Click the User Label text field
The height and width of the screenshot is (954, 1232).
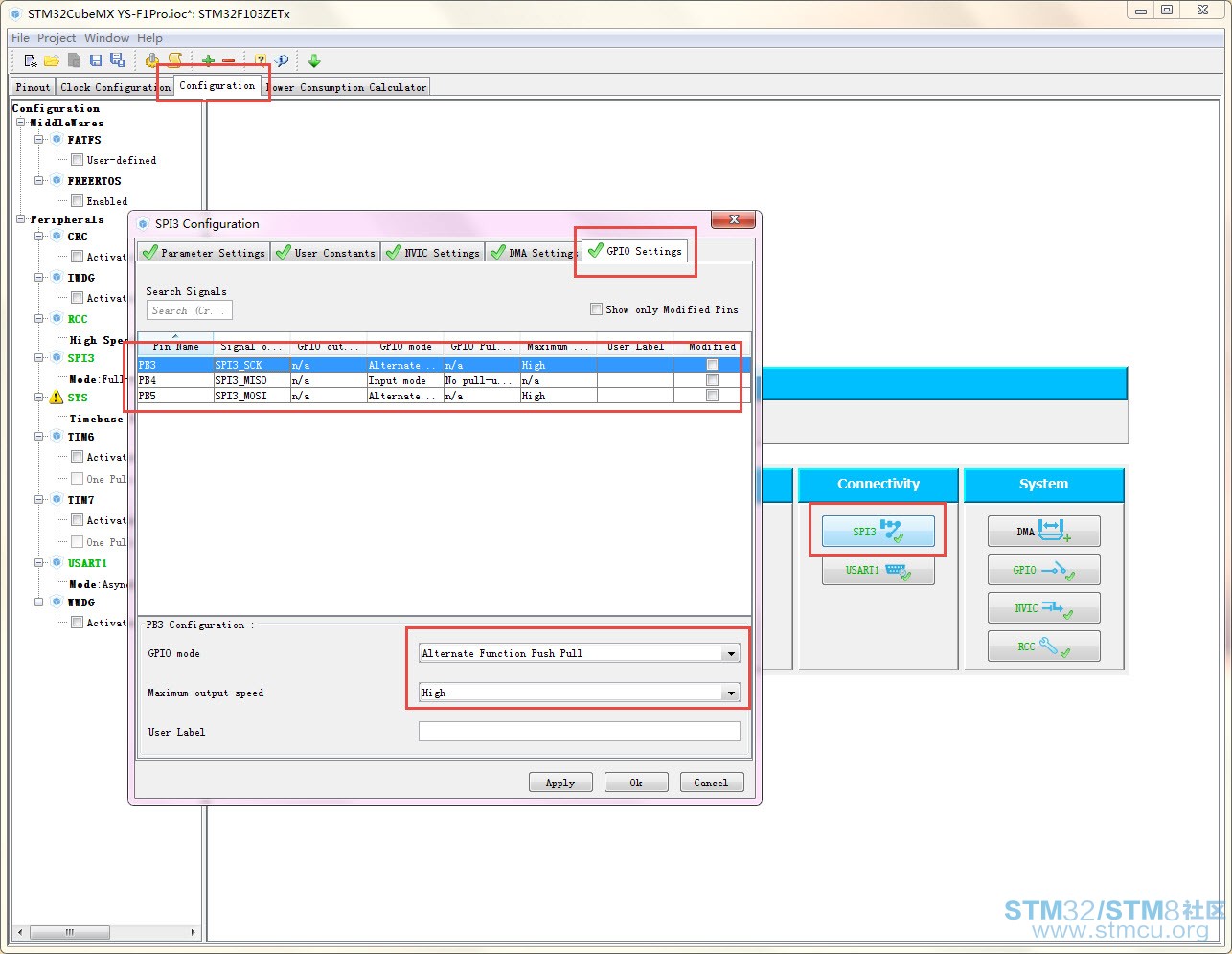(580, 732)
